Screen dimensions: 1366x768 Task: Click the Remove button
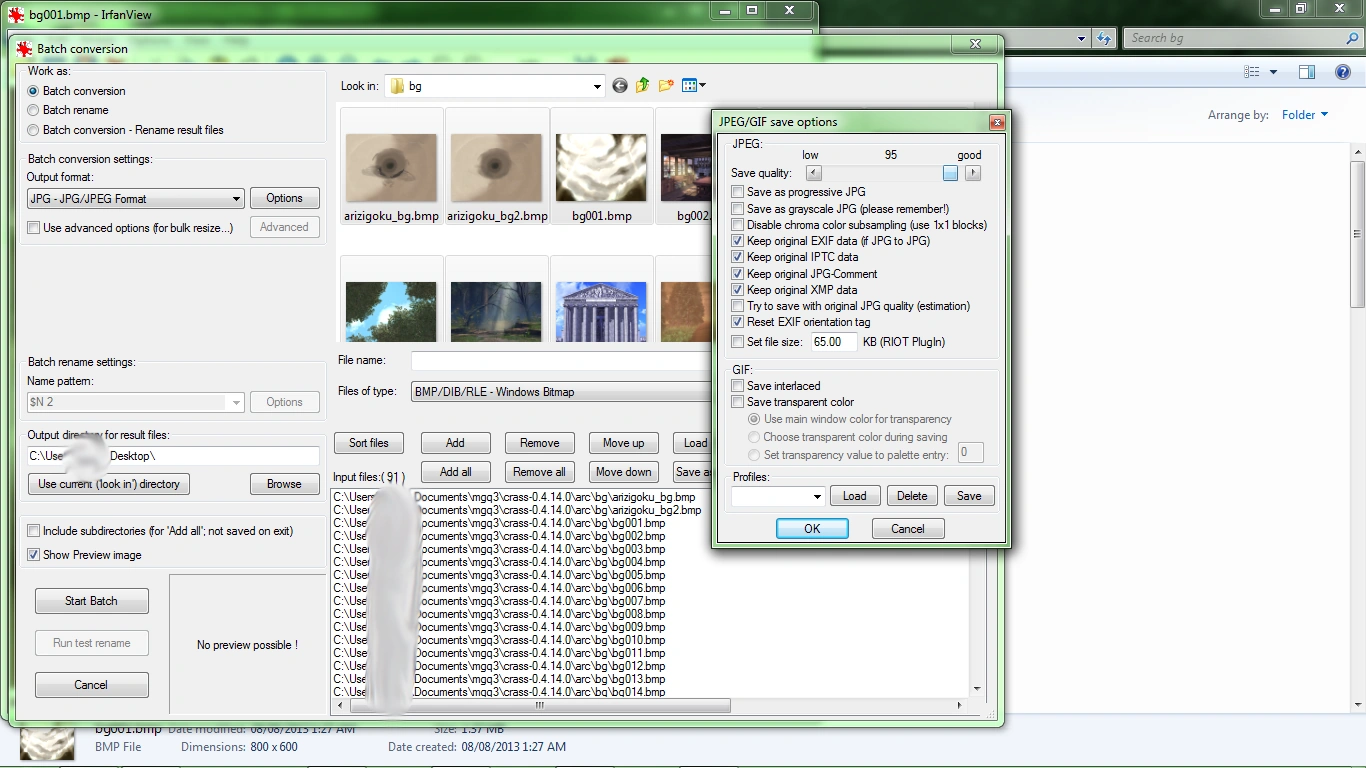(x=540, y=443)
